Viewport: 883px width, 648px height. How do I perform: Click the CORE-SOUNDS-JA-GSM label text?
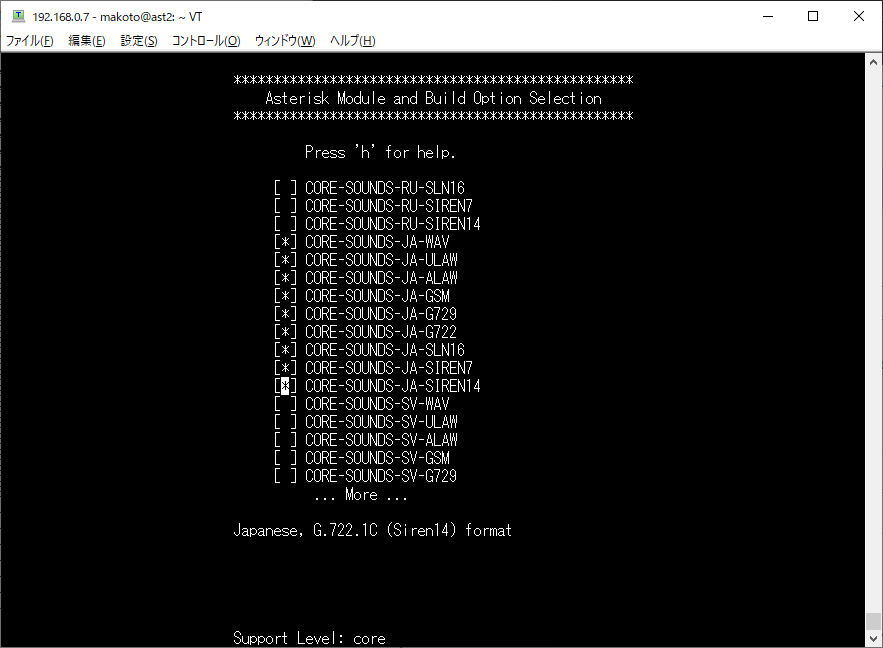(x=377, y=296)
